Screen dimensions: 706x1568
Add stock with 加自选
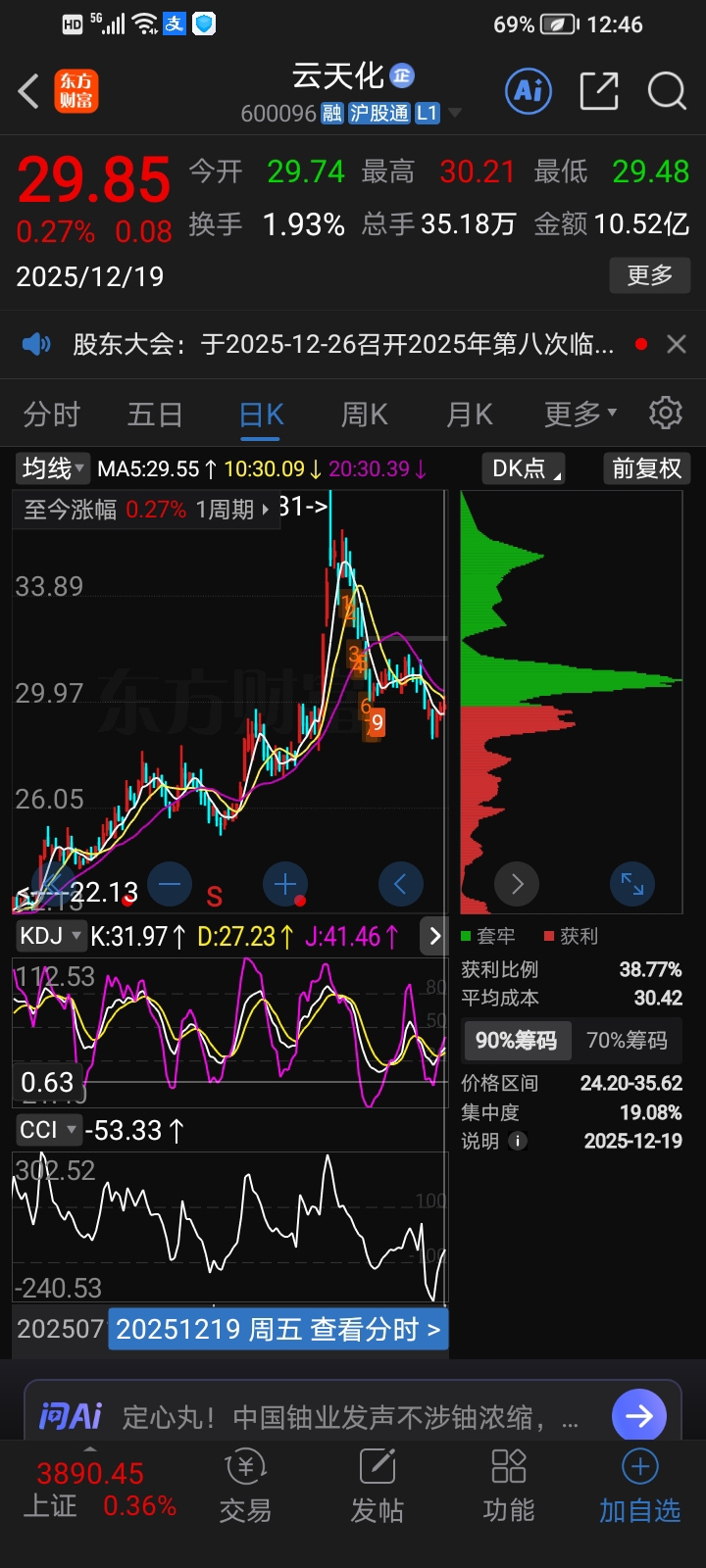click(x=640, y=1486)
